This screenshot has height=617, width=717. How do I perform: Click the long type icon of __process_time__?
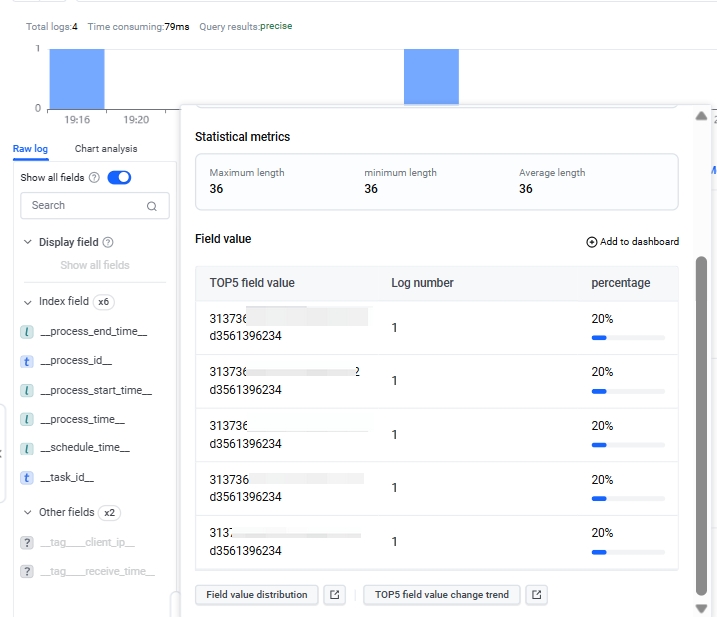tap(27, 419)
